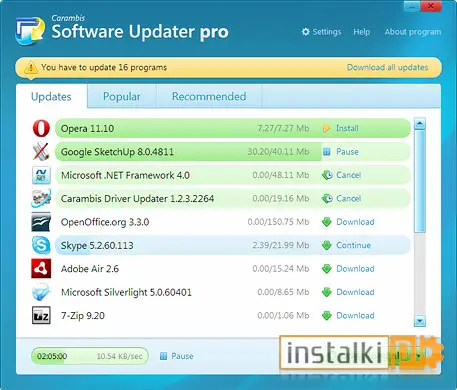Open the Popular tab
Screen dimensions: 457x390
point(122,96)
